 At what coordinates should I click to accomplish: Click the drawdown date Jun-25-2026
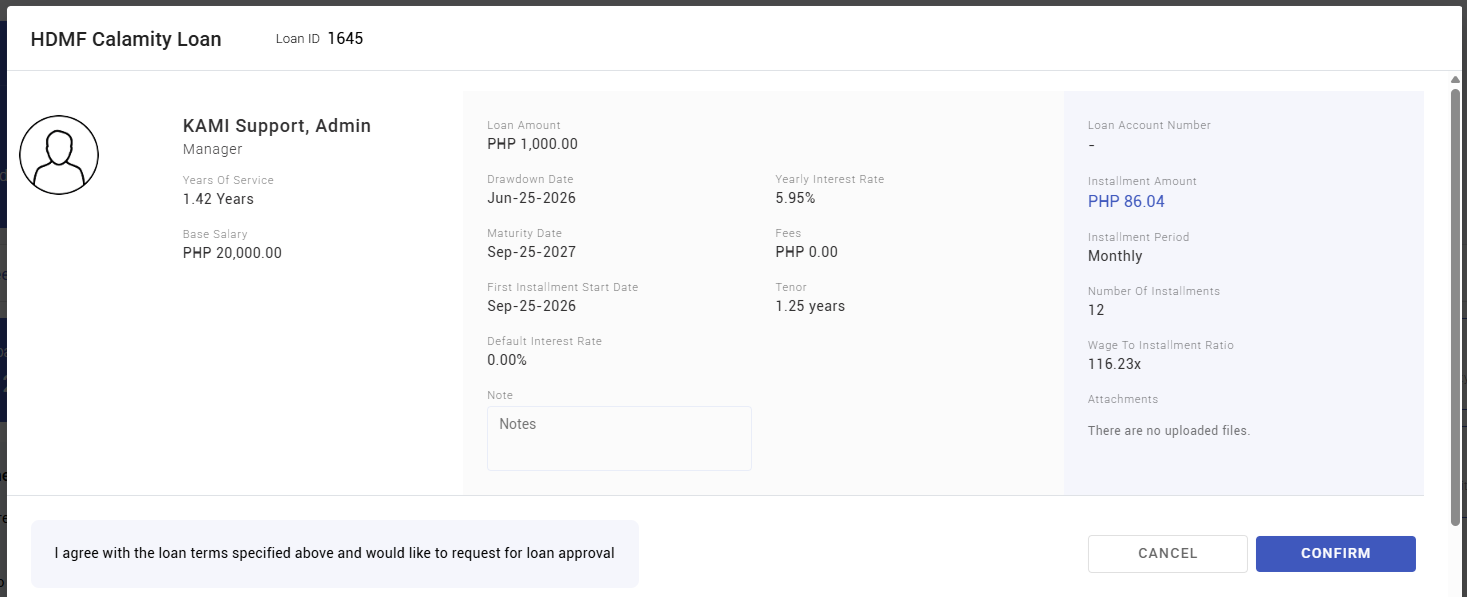point(531,198)
